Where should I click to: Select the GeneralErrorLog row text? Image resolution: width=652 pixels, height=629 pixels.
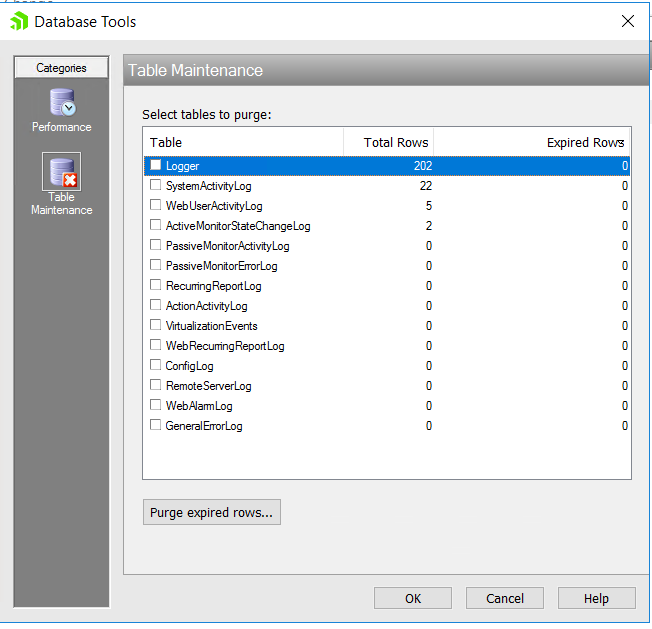pos(204,425)
